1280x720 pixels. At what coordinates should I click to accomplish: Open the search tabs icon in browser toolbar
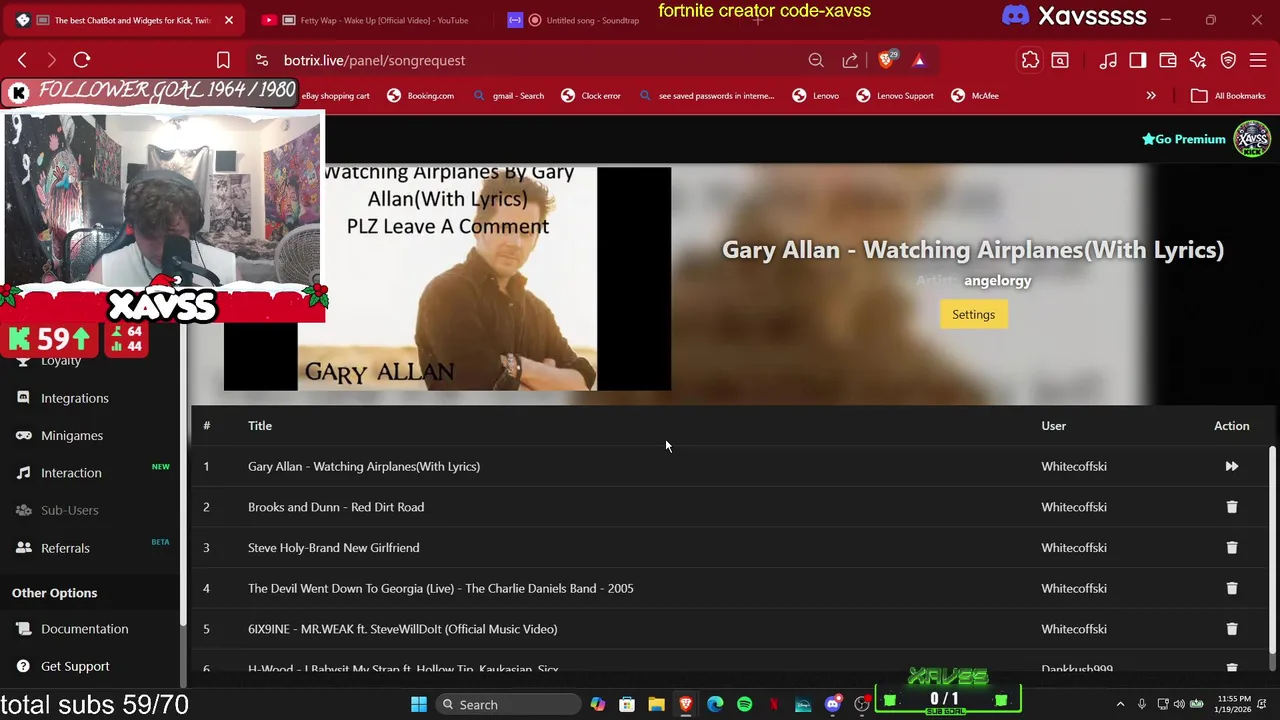[1060, 60]
